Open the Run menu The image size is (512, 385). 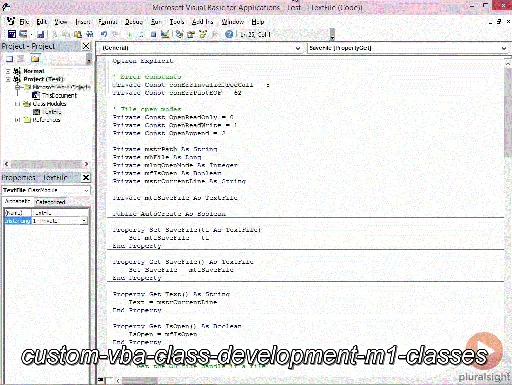pyautogui.click(x=156, y=22)
